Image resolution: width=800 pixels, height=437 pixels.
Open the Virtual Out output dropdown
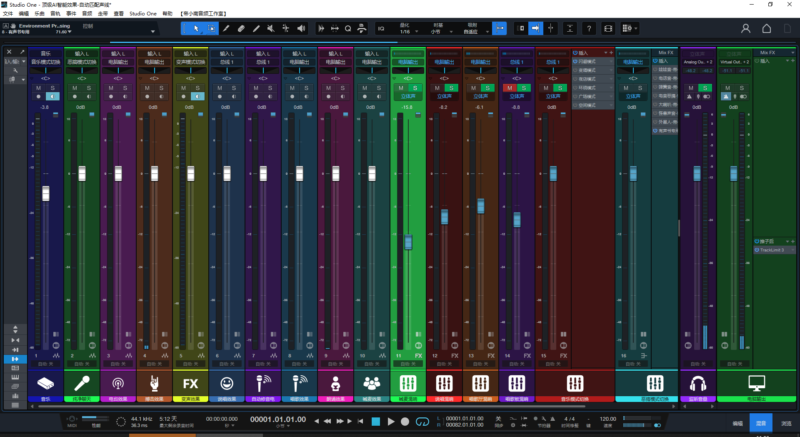(x=735, y=61)
